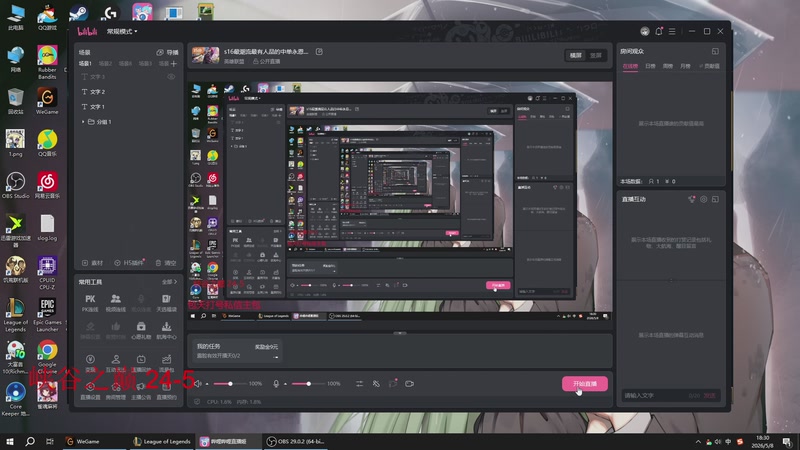The height and width of the screenshot is (450, 800).
Task: Add a new scene with plus icon
Action: pos(174,64)
